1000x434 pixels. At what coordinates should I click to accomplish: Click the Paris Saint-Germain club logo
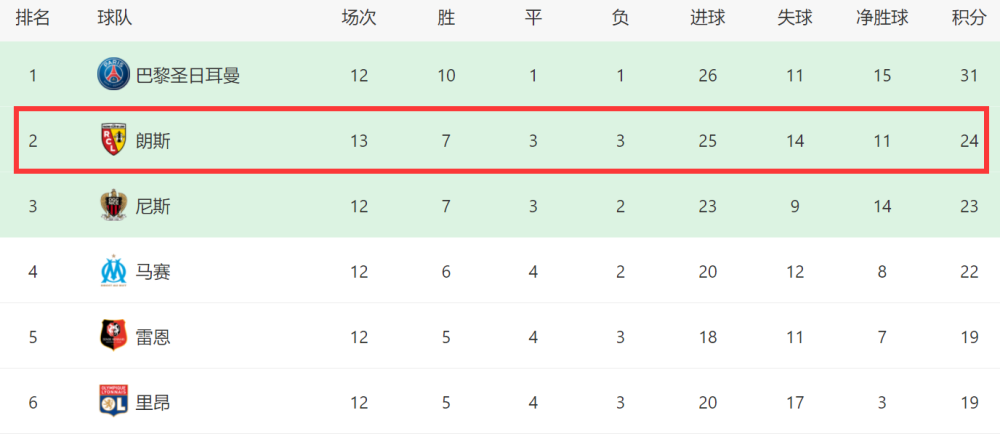(114, 74)
